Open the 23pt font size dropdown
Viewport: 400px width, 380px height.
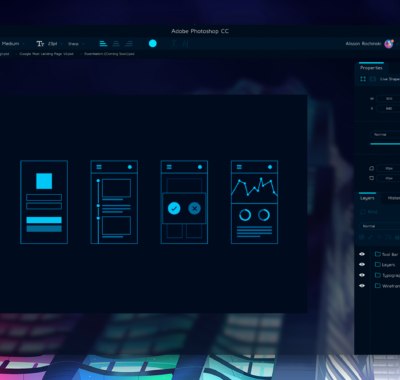55,44
